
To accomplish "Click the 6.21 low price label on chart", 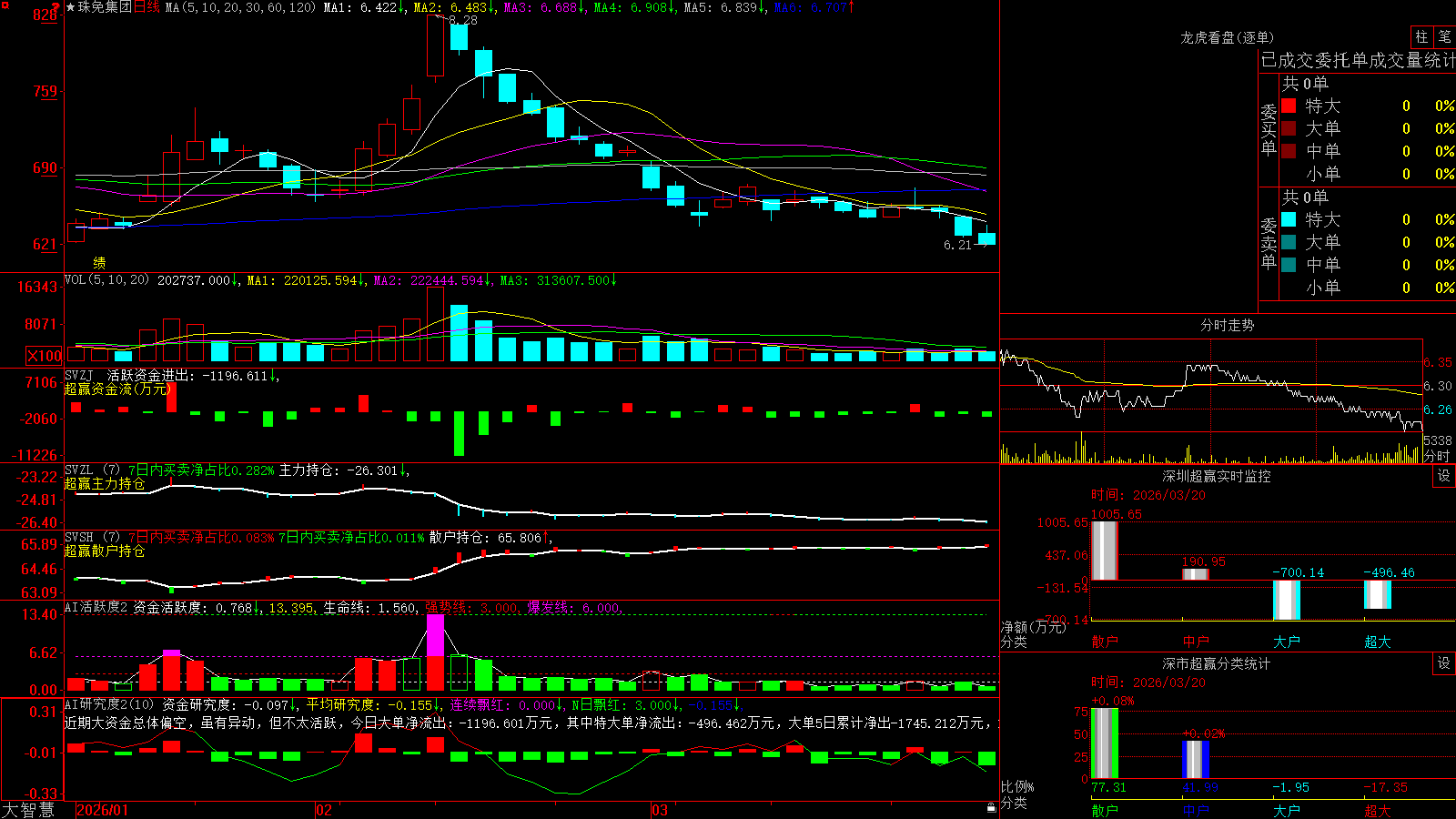I will point(957,245).
